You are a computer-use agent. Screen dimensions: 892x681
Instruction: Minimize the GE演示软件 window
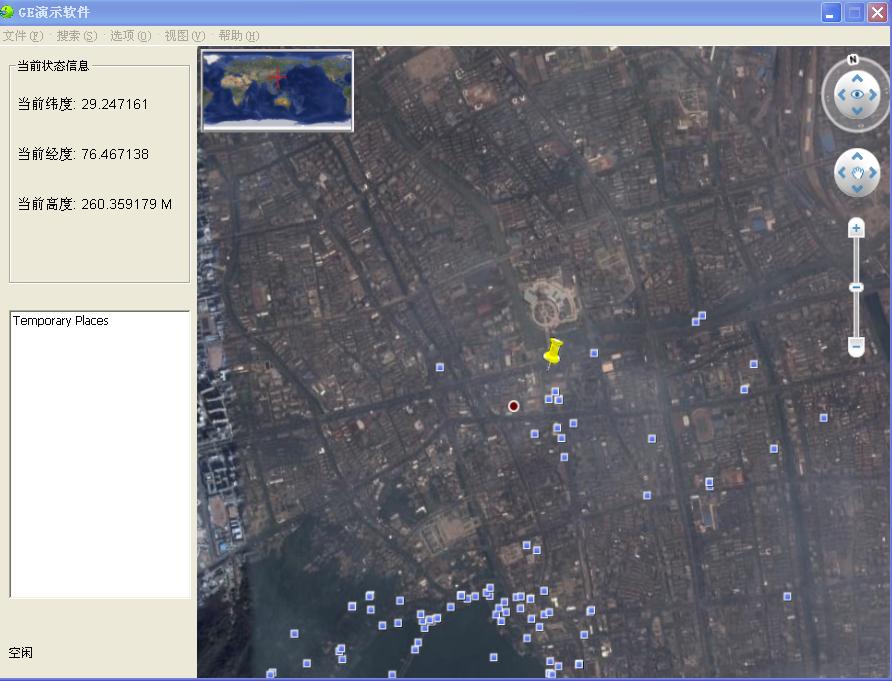pos(831,13)
